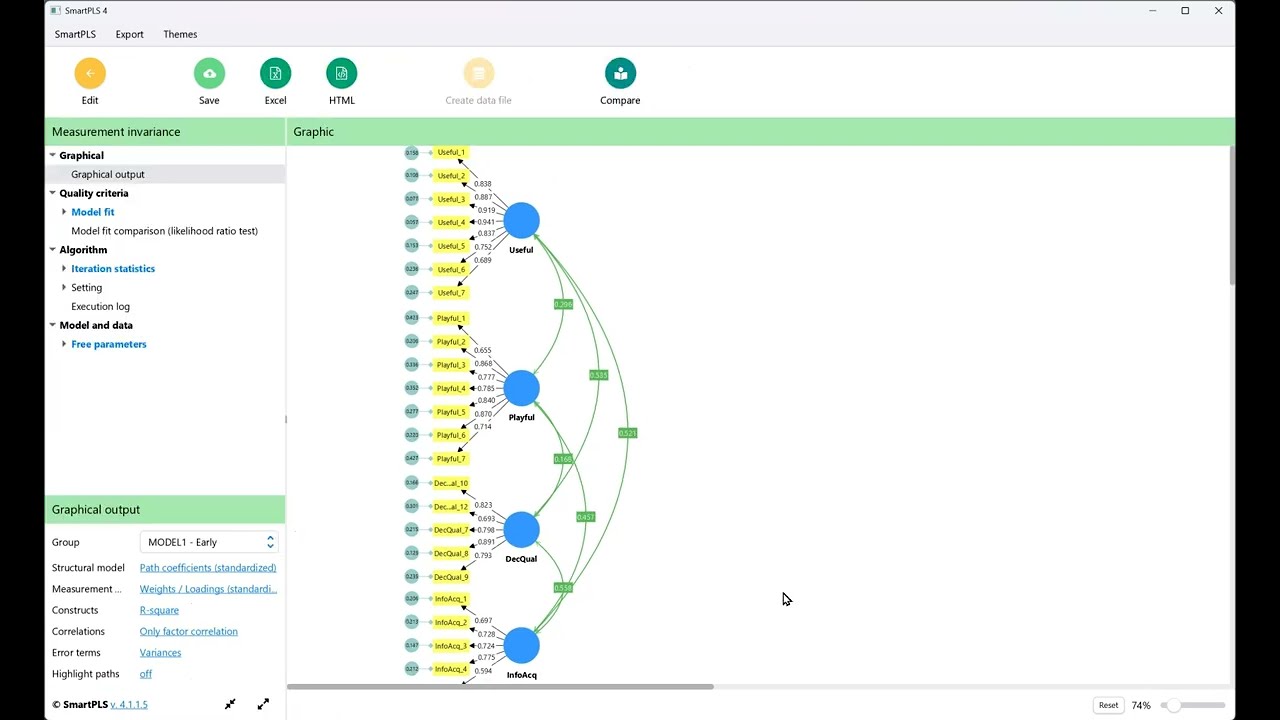Select the DecQual_7 indicator box

(451, 530)
